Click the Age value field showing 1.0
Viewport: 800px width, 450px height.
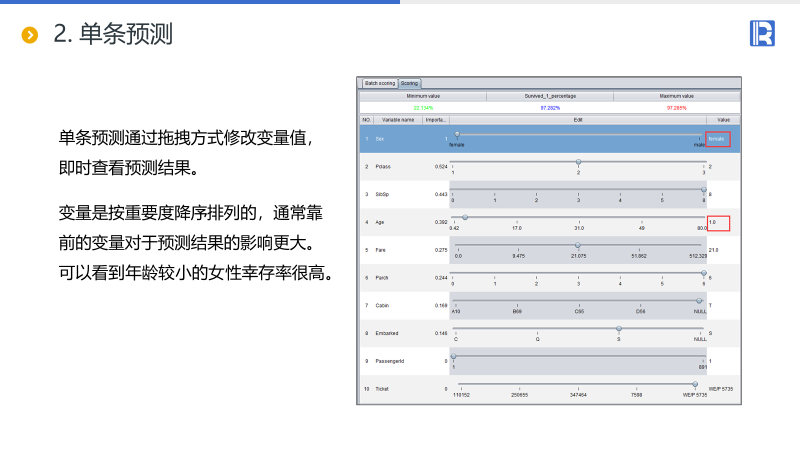[718, 222]
